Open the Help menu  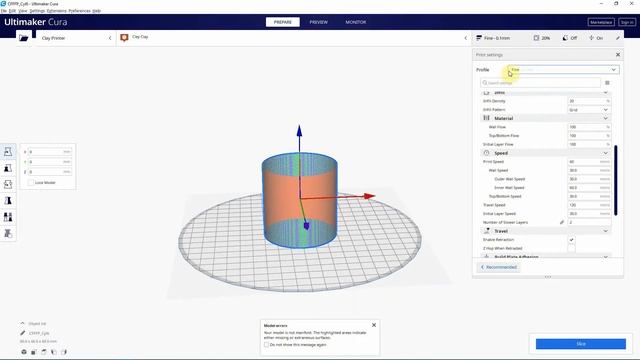point(96,11)
